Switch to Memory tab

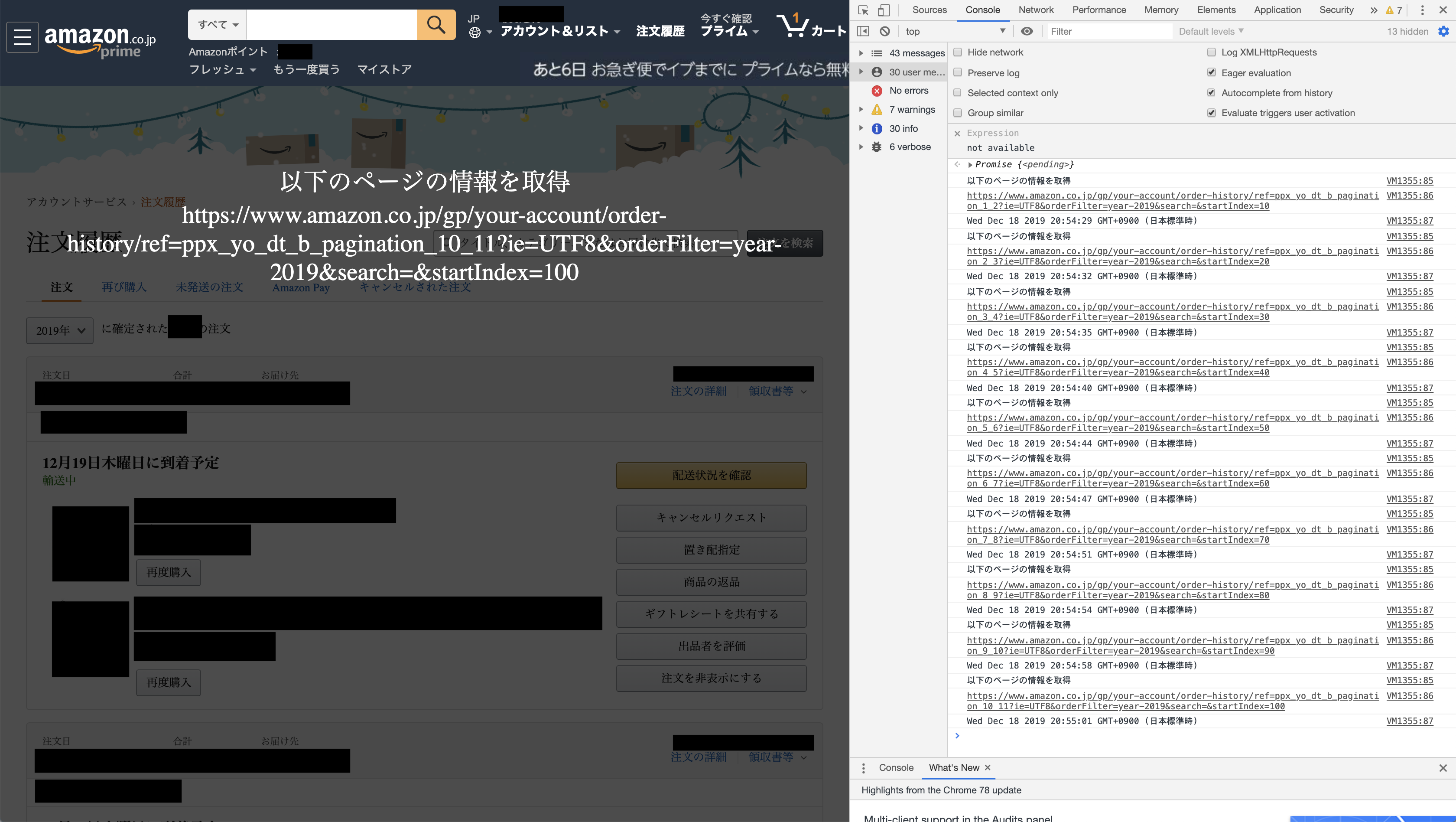pos(1161,10)
